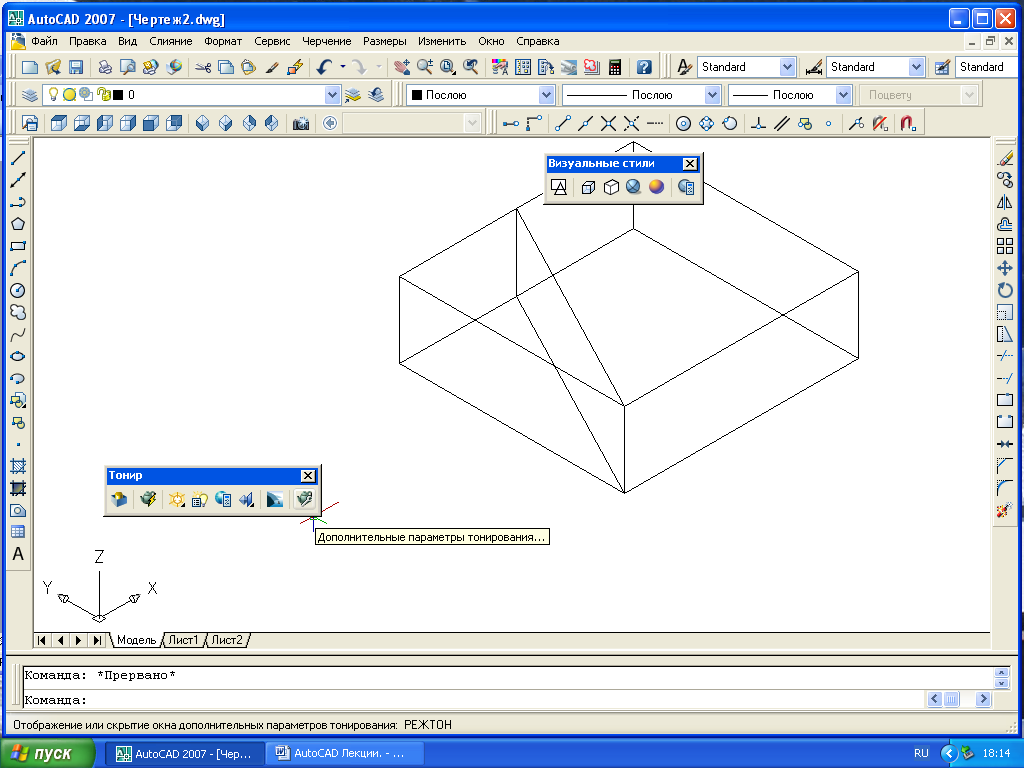Open the text style Standard dropdown
Screen dimensions: 1024x768
pyautogui.click(x=787, y=67)
